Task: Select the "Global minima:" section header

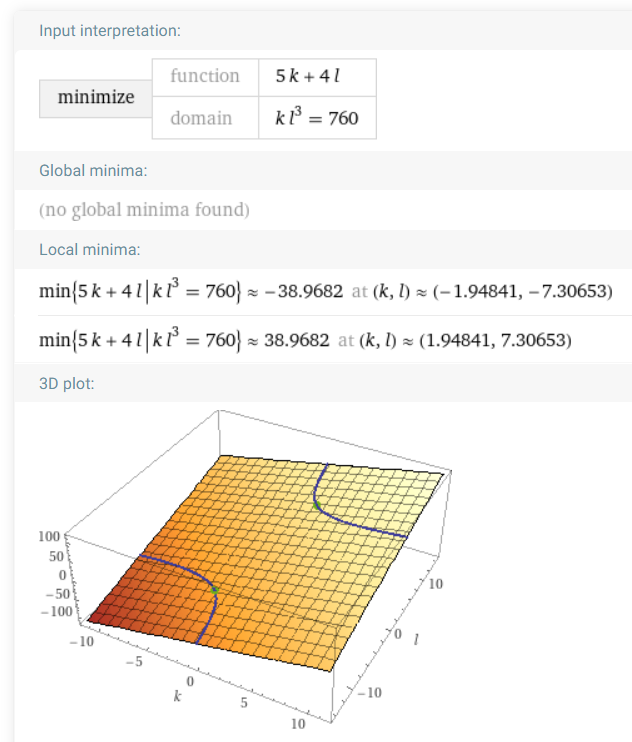Action: point(93,170)
